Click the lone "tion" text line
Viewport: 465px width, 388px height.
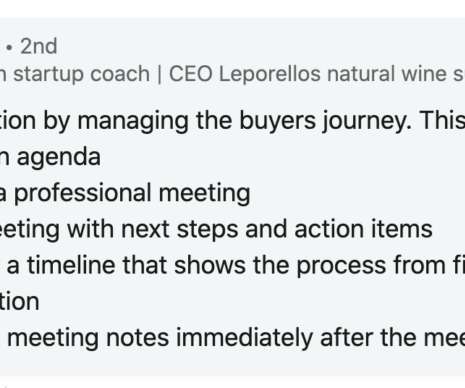(19, 302)
